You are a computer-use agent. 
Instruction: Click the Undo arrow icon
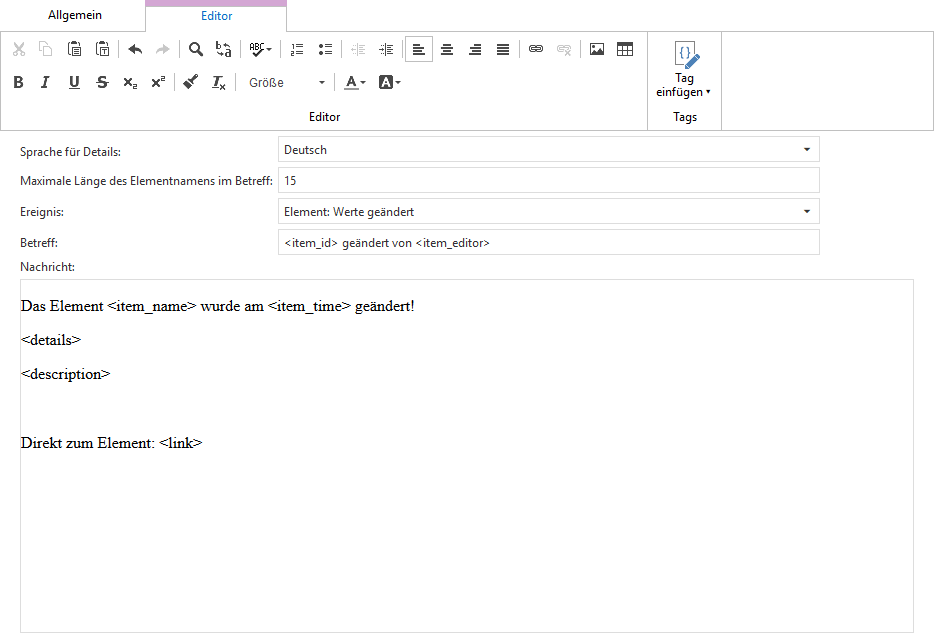tap(135, 49)
